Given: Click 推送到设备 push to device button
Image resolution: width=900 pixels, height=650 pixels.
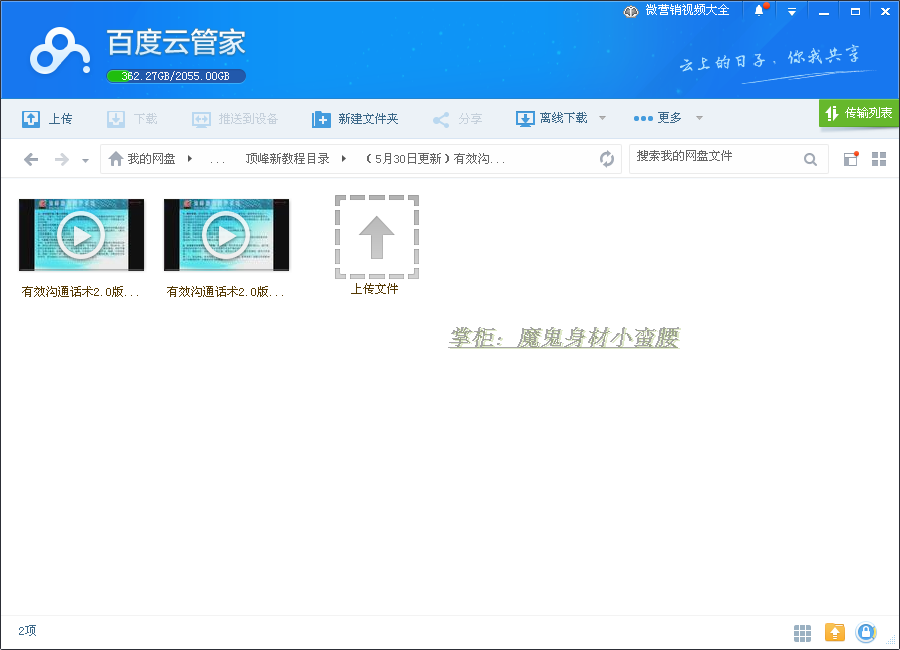Looking at the screenshot, I should pos(235,119).
